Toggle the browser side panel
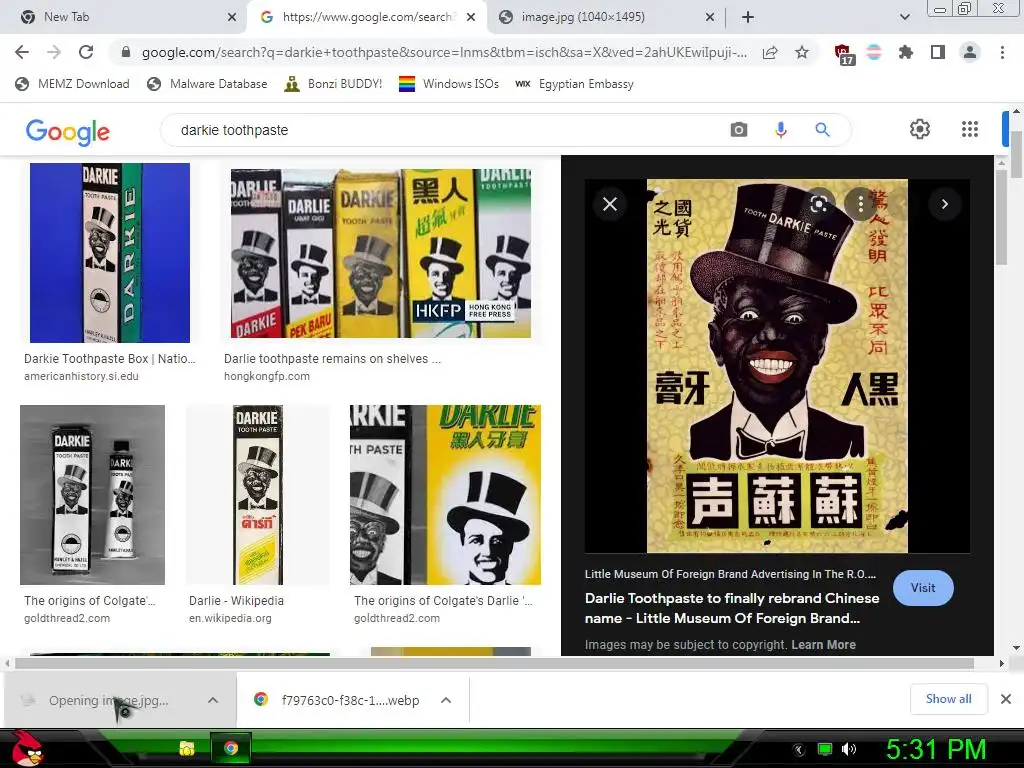The width and height of the screenshot is (1024, 768). 938,52
